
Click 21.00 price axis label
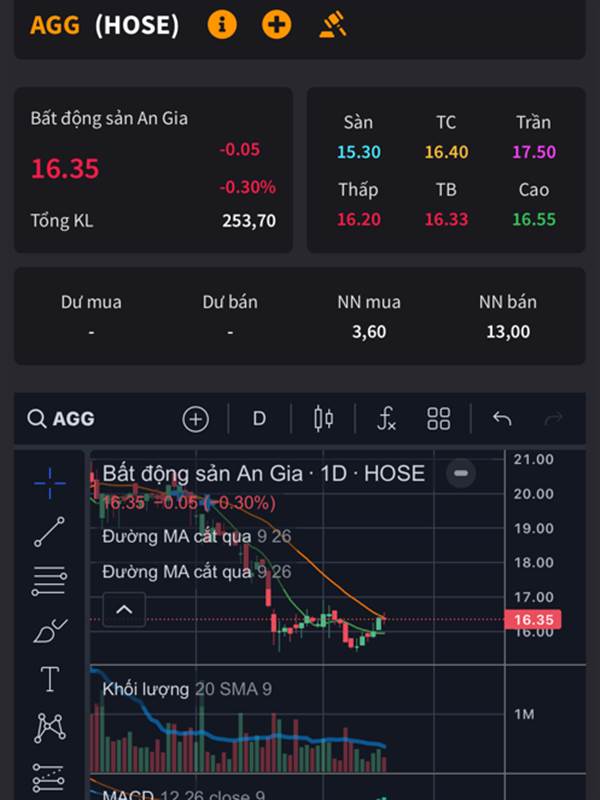pyautogui.click(x=534, y=460)
